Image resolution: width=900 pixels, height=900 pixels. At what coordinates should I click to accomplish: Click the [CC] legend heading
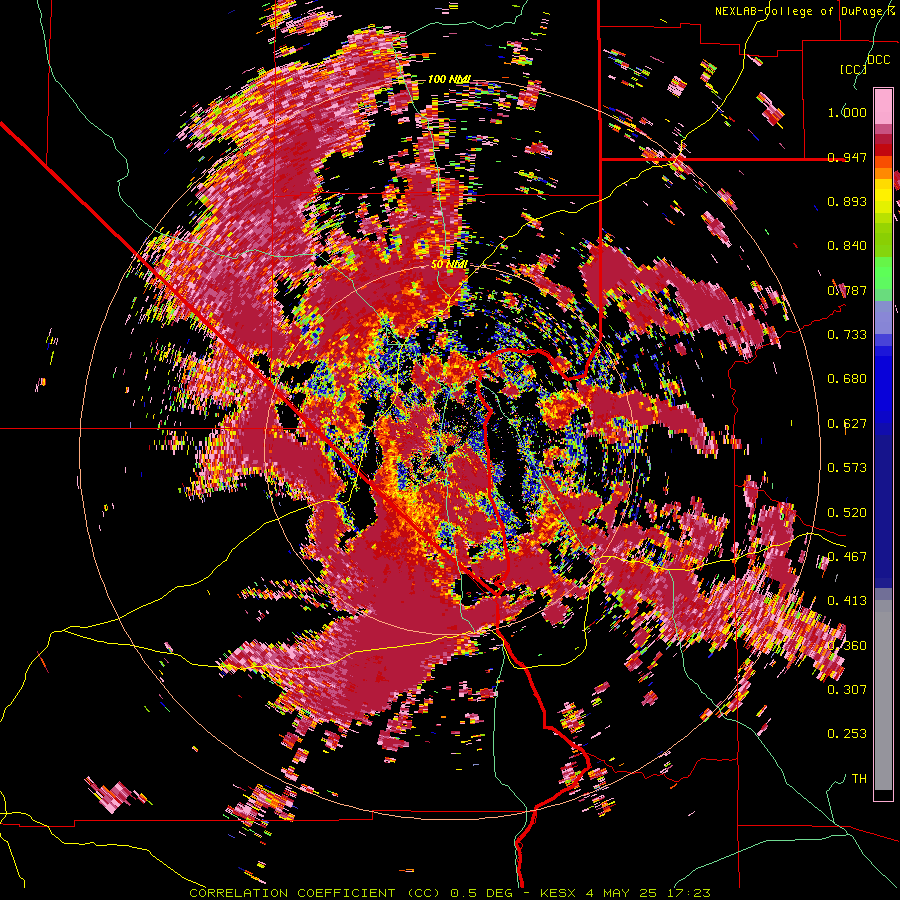pyautogui.click(x=854, y=69)
